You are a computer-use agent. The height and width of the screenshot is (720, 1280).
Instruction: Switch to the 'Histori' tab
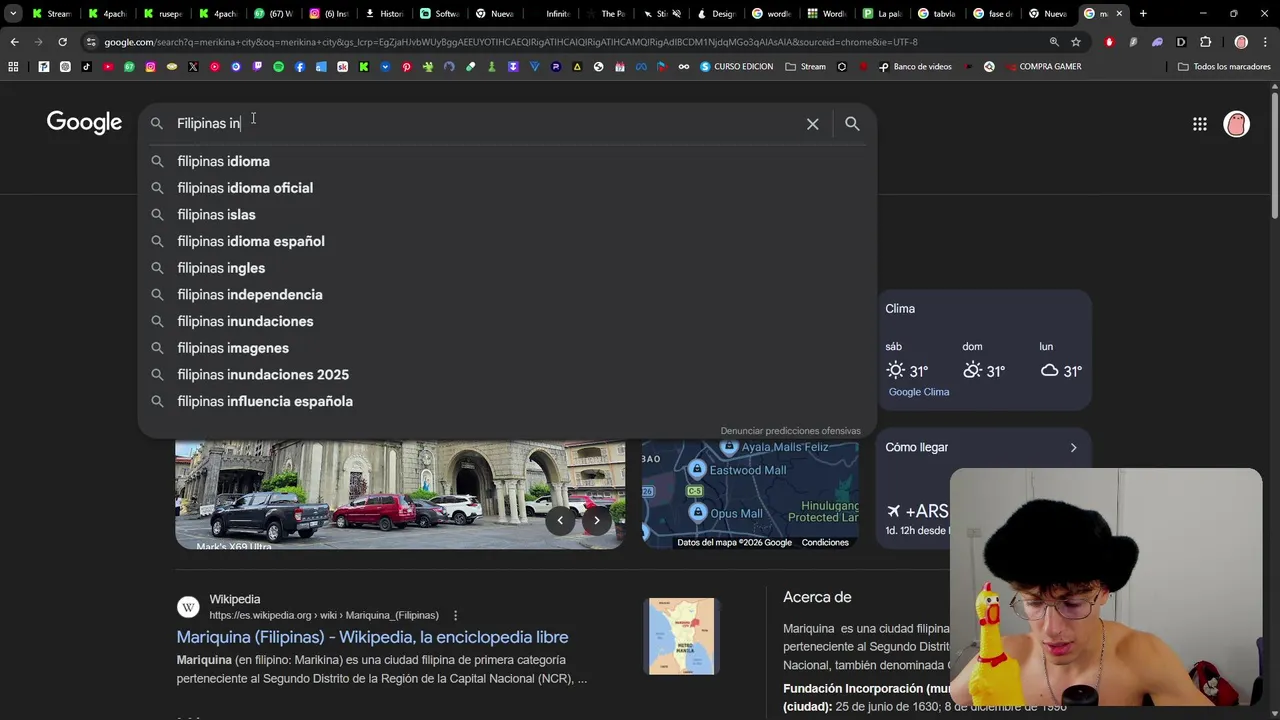coord(383,14)
